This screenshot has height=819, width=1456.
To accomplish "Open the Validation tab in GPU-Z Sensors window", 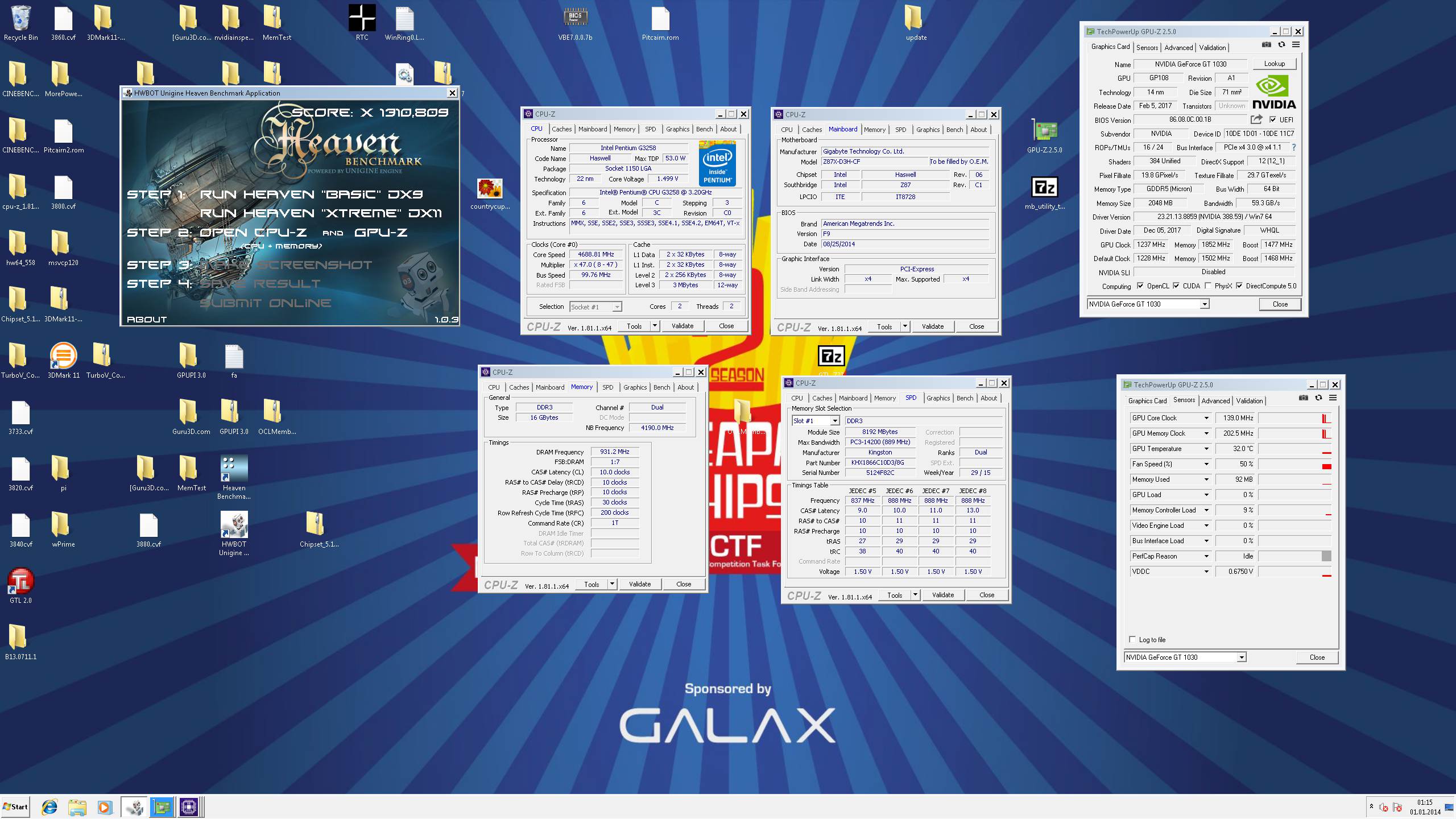I will tap(1250, 401).
